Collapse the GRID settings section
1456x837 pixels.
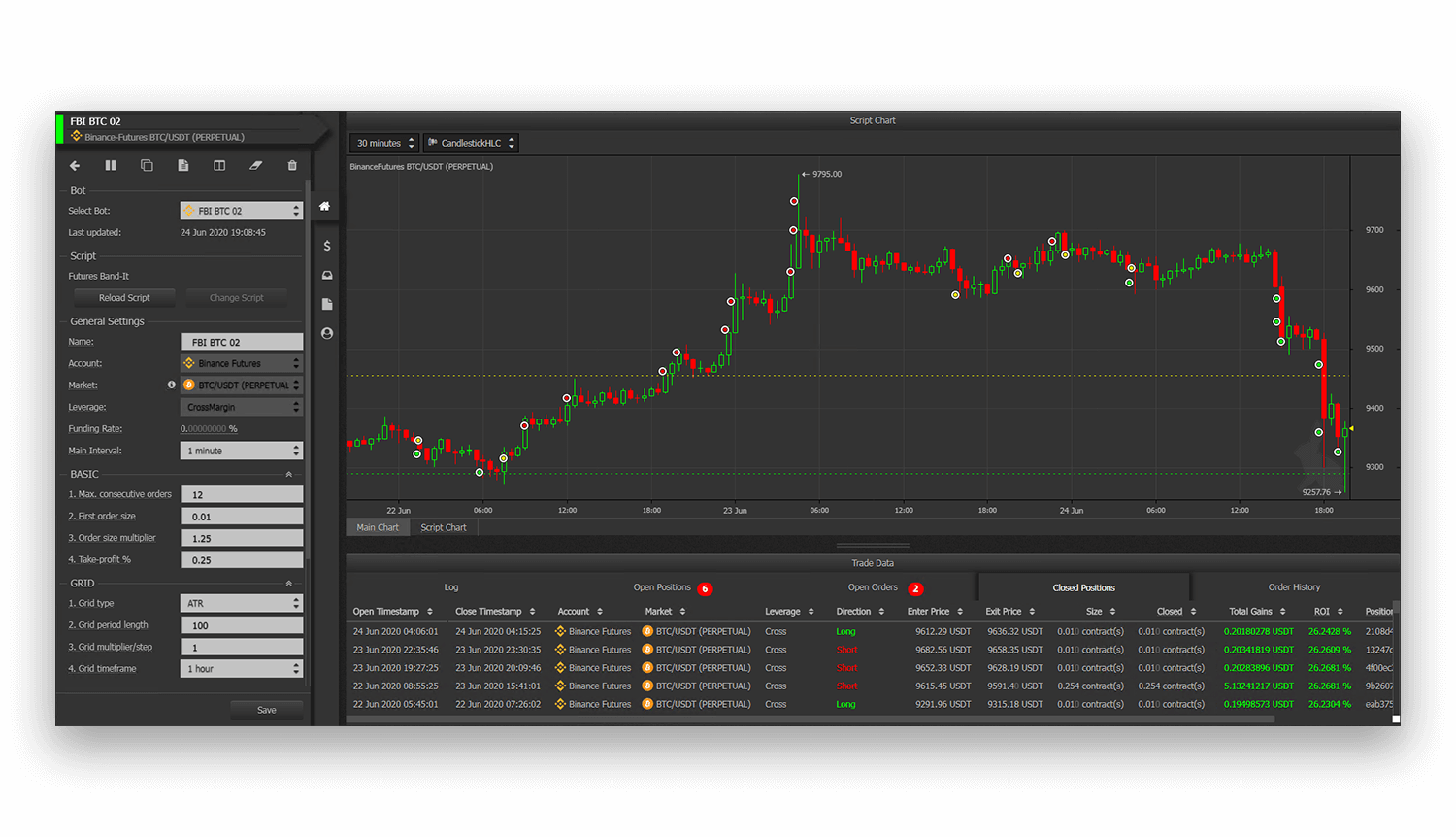(288, 584)
